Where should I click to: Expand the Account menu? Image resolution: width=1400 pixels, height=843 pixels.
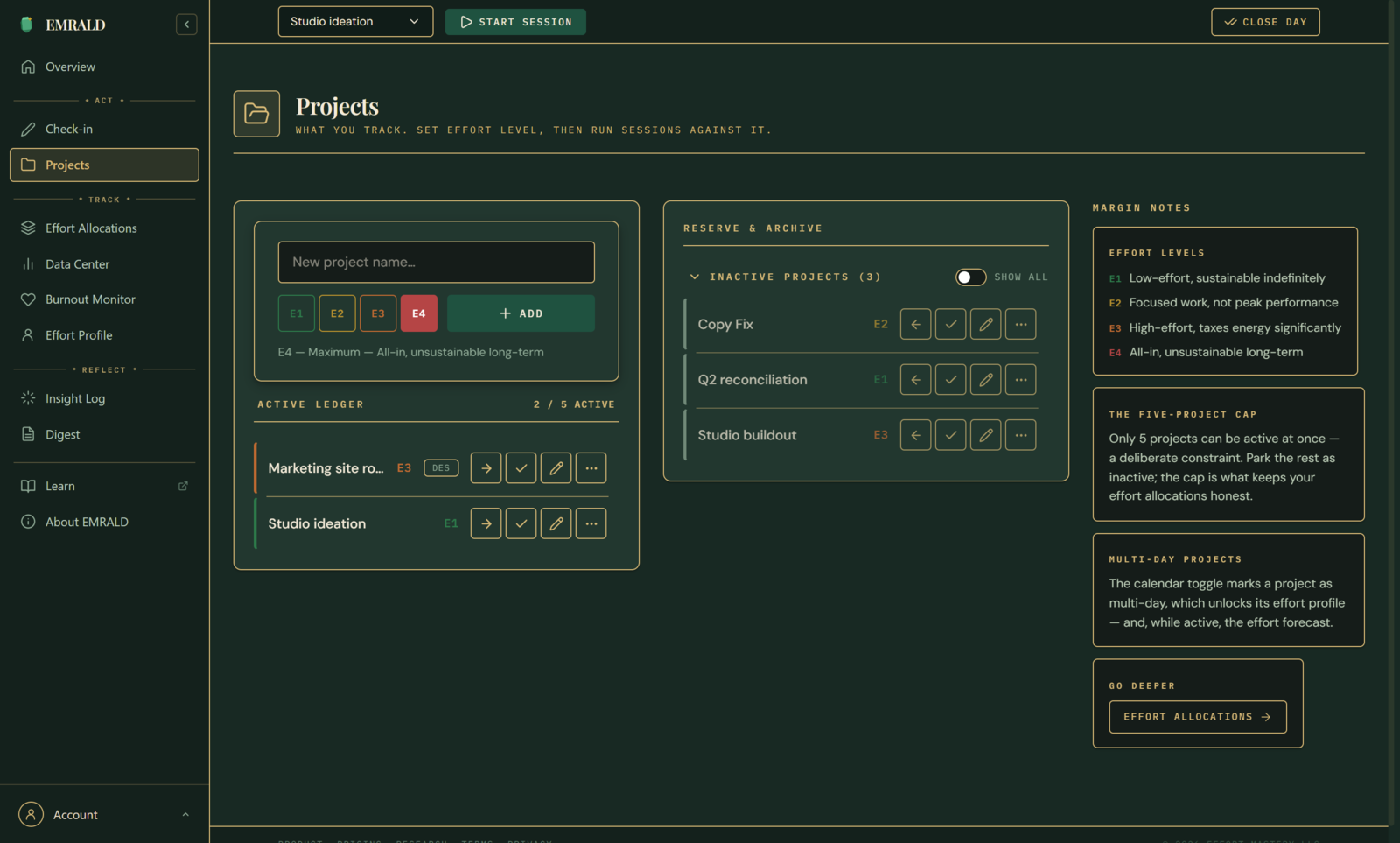[x=104, y=814]
